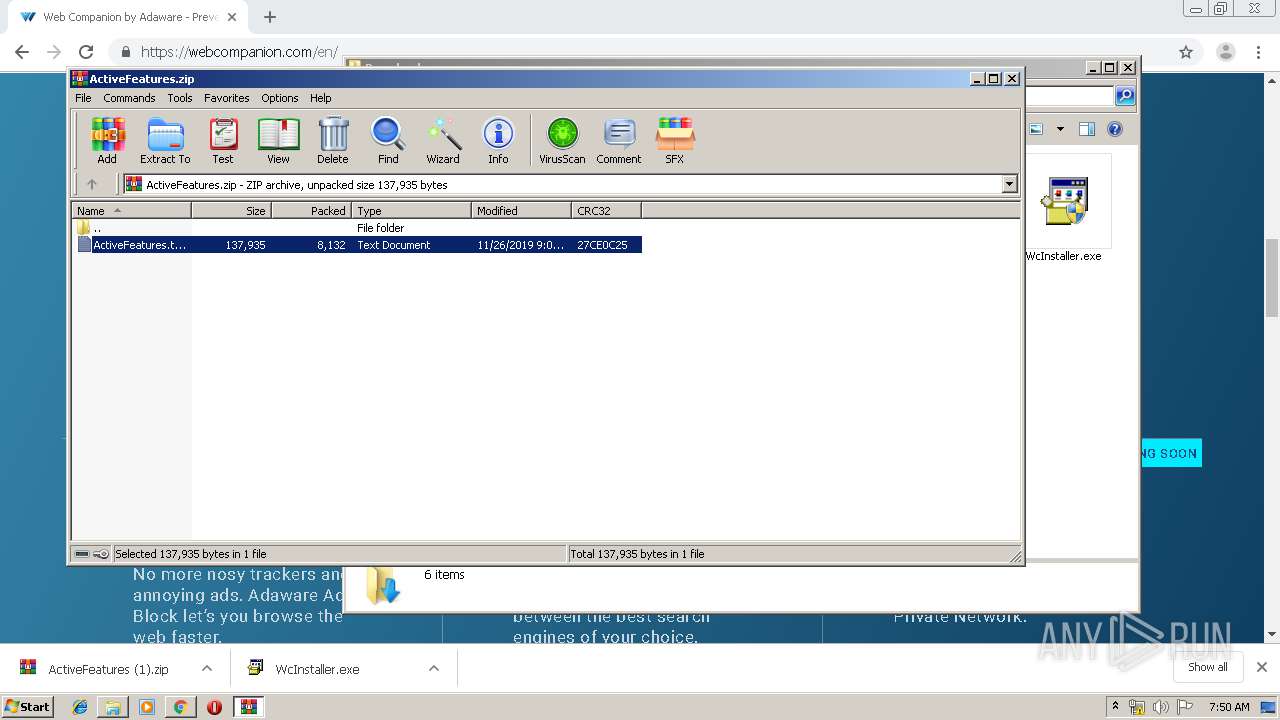Image resolution: width=1280 pixels, height=720 pixels.
Task: Expand options for WcInstaller.exe download
Action: click(x=434, y=668)
